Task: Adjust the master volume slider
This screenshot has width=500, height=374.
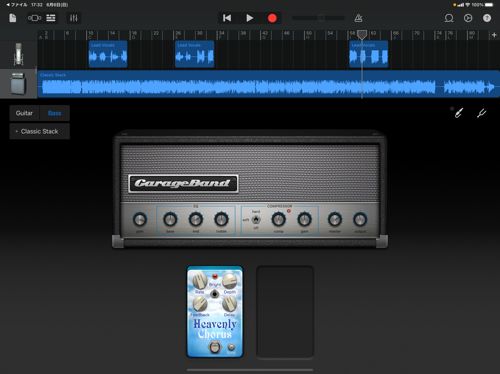Action: pos(319,18)
